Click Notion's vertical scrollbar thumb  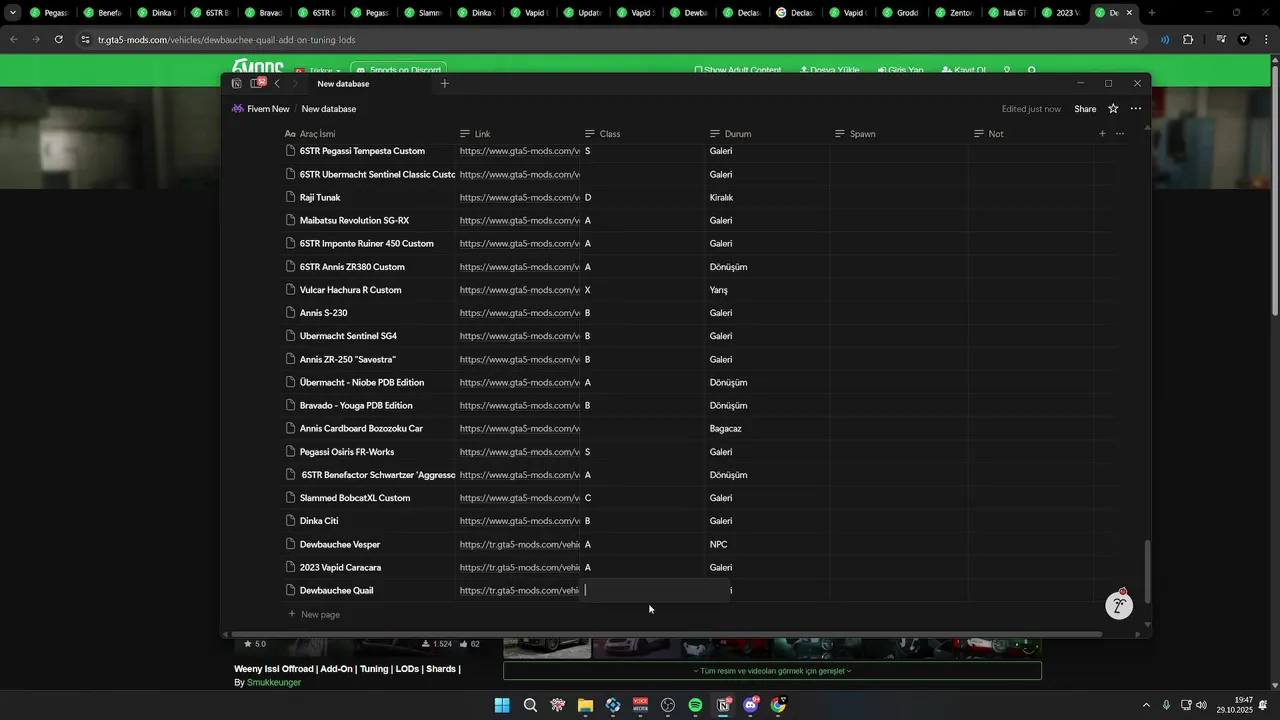pyautogui.click(x=1147, y=571)
